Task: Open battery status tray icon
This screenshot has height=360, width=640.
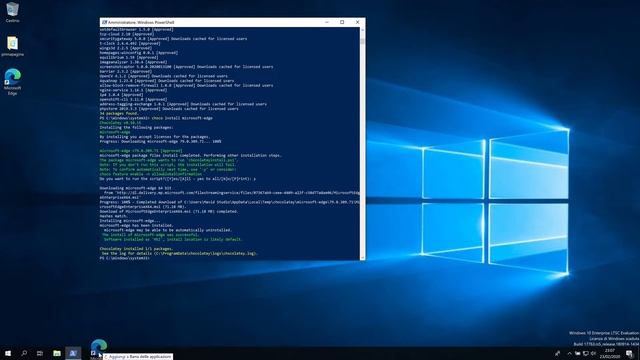Action: 578,353
